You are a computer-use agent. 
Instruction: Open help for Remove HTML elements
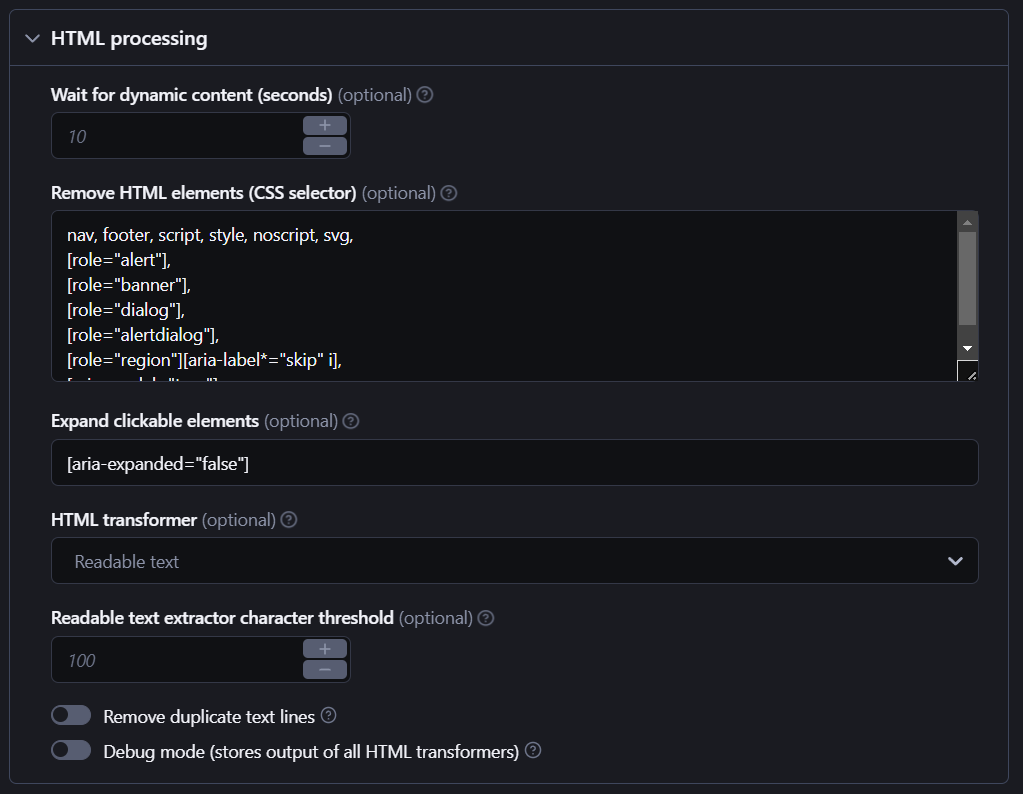(x=448, y=193)
